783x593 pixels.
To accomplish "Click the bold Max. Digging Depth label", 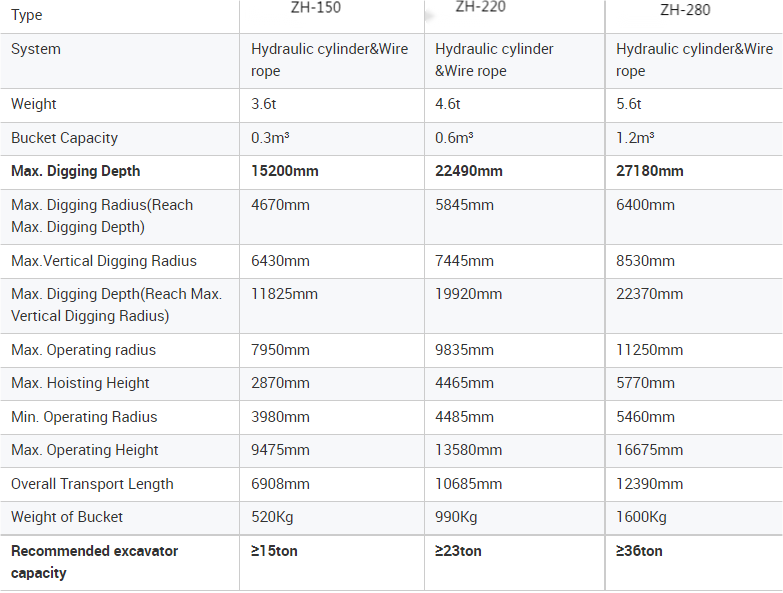I will point(75,171).
